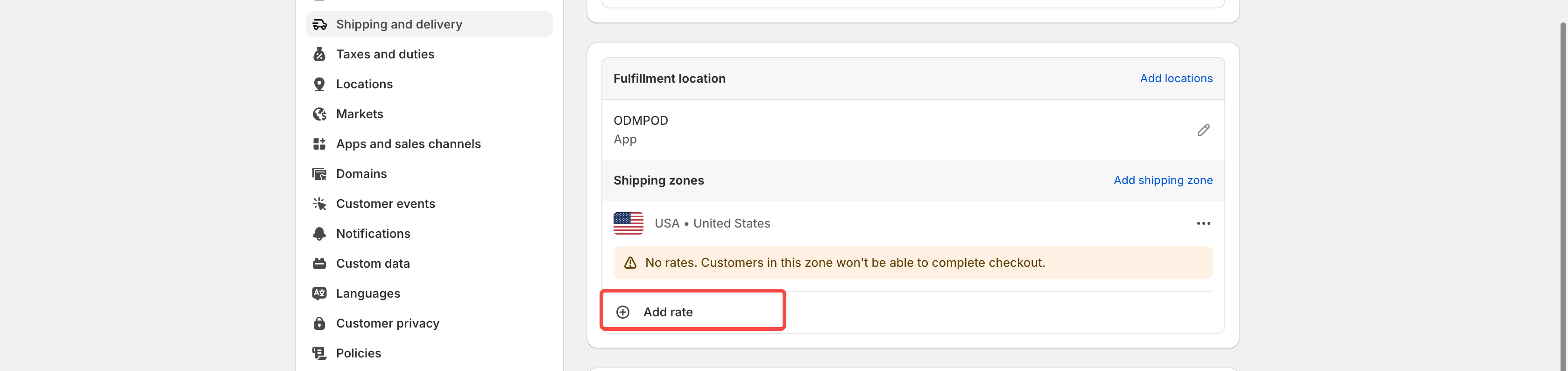Open Languages settings

point(367,293)
